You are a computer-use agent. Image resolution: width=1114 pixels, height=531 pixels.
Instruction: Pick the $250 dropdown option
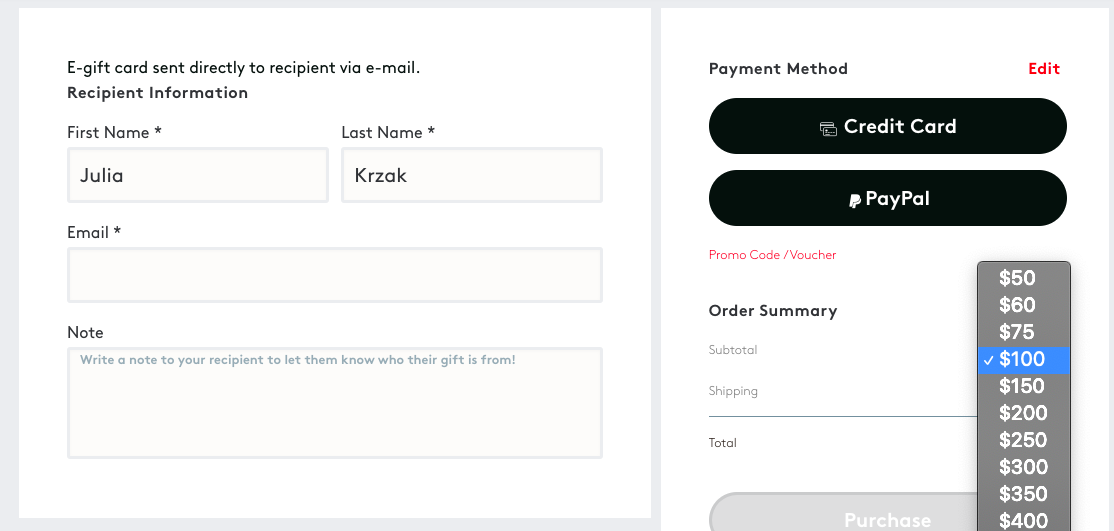[1023, 440]
